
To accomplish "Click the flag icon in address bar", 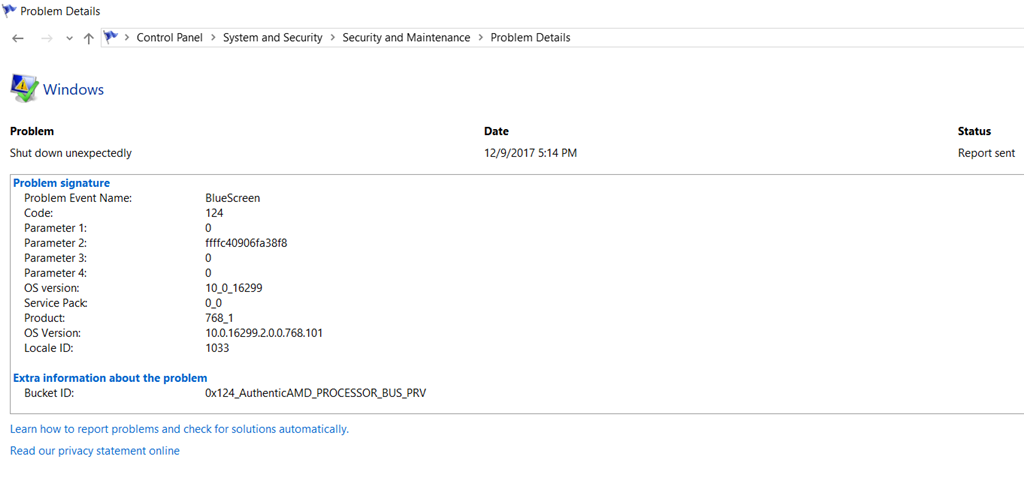I will pos(111,37).
